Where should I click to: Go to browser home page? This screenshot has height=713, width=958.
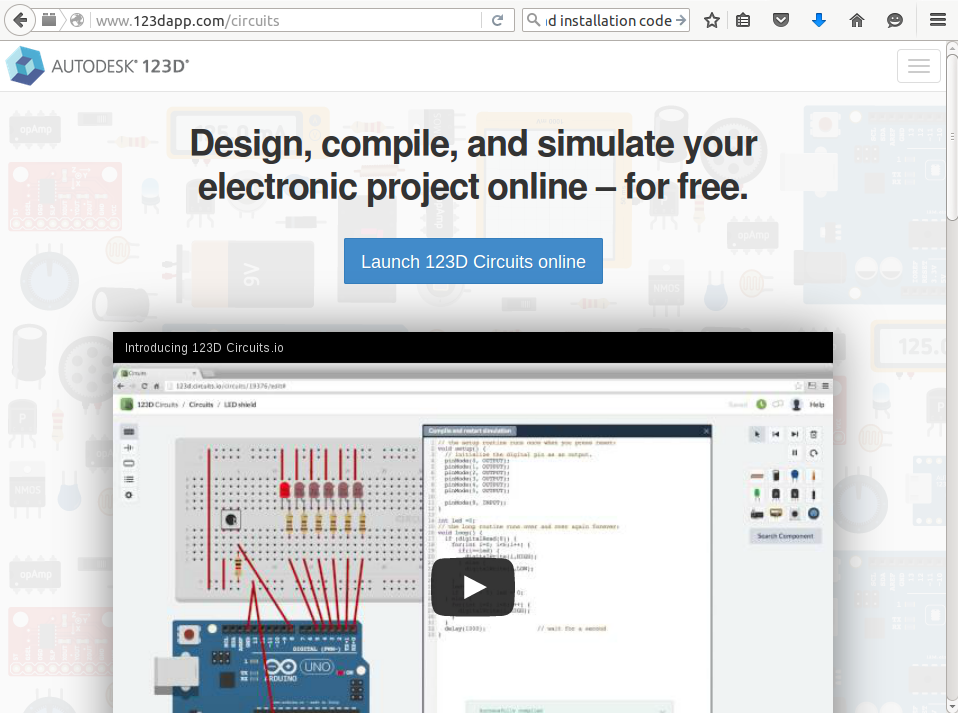click(857, 20)
